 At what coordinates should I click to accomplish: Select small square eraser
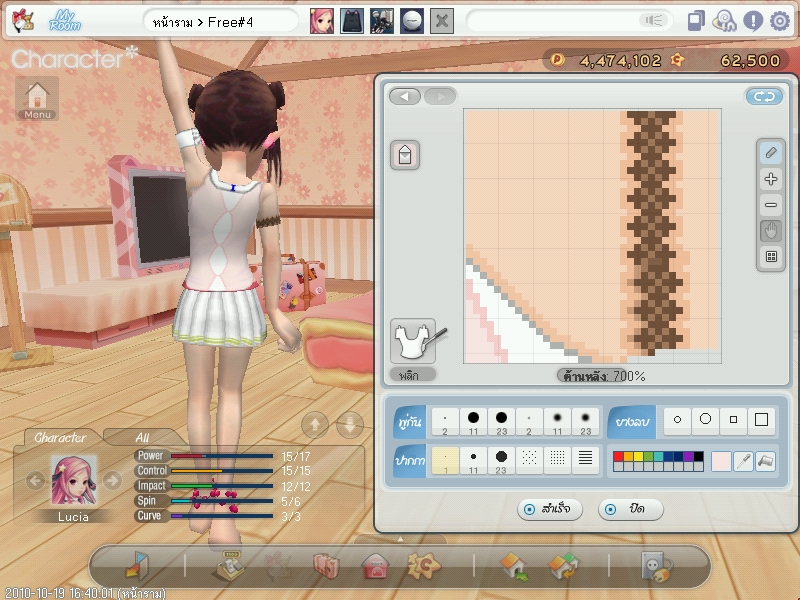(x=734, y=420)
